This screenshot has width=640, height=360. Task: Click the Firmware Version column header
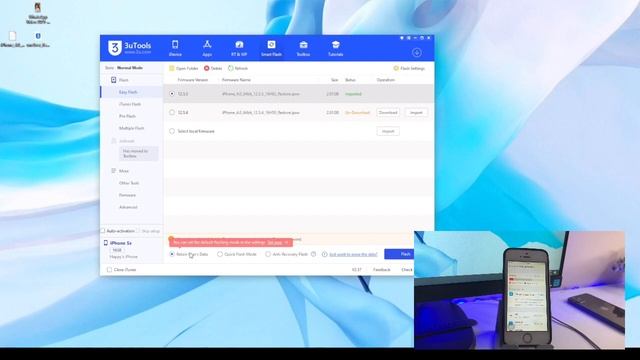coord(193,80)
